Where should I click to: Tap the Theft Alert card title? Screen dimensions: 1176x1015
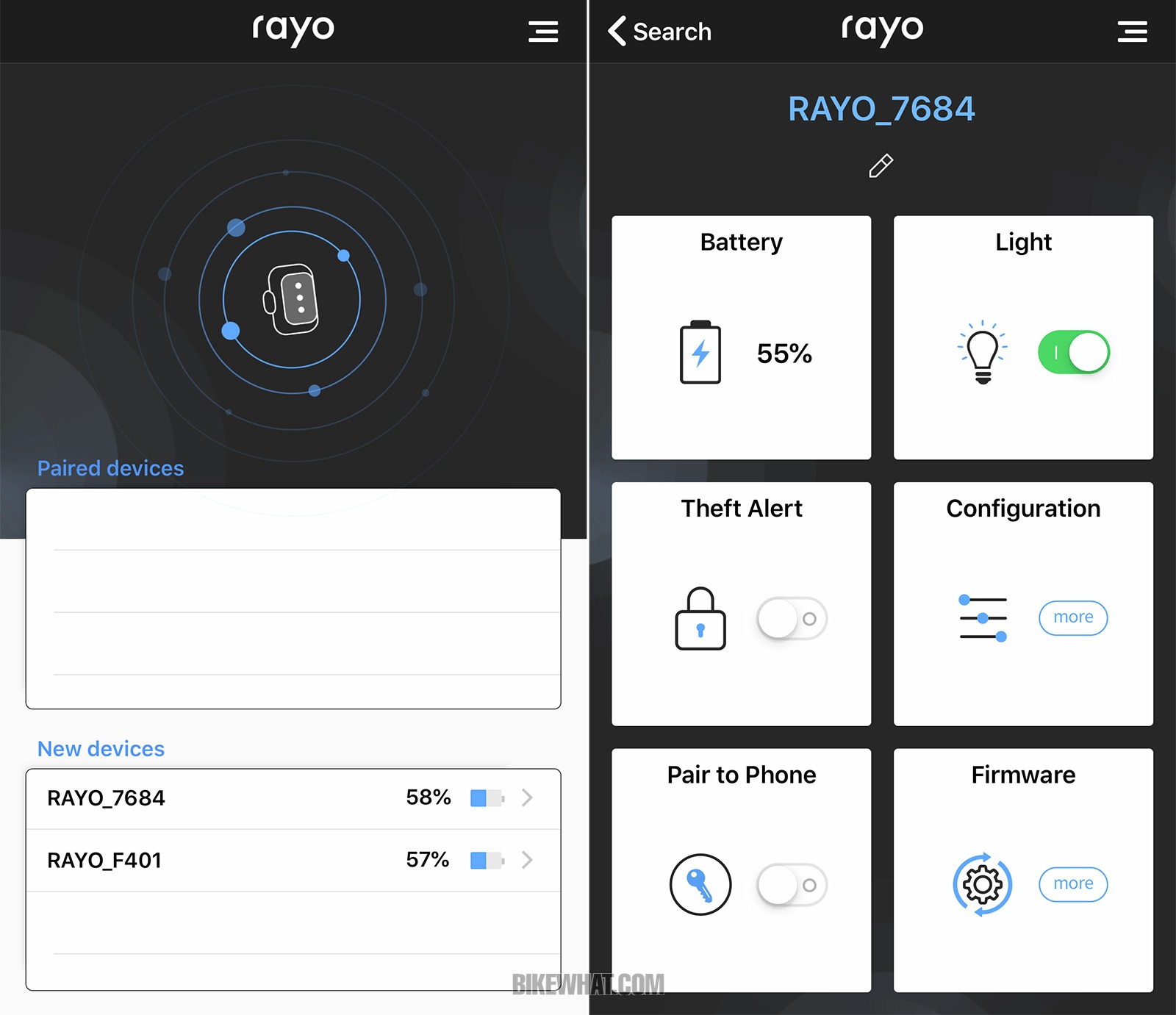[x=742, y=509]
